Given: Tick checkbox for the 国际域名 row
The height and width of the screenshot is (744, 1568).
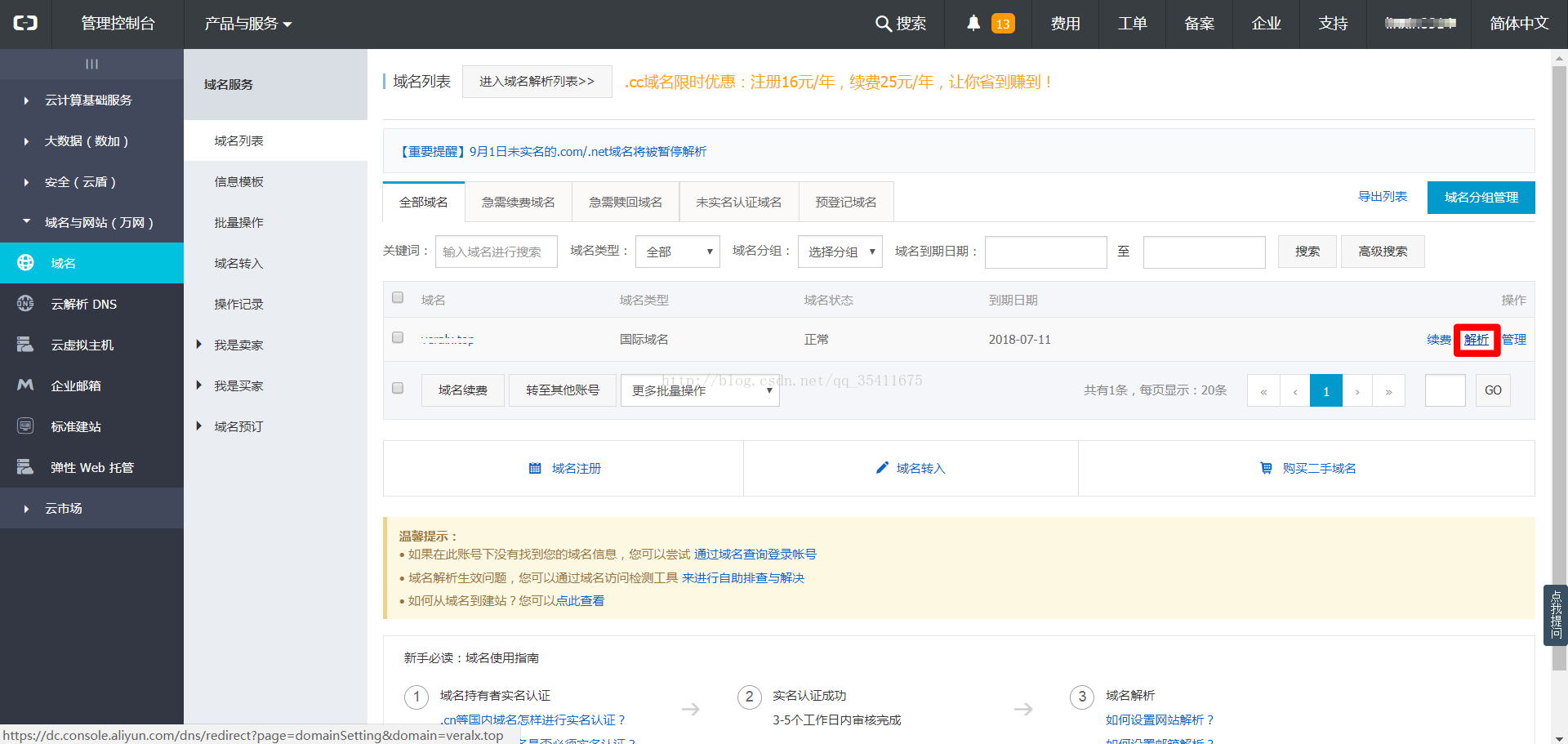Looking at the screenshot, I should pos(398,337).
